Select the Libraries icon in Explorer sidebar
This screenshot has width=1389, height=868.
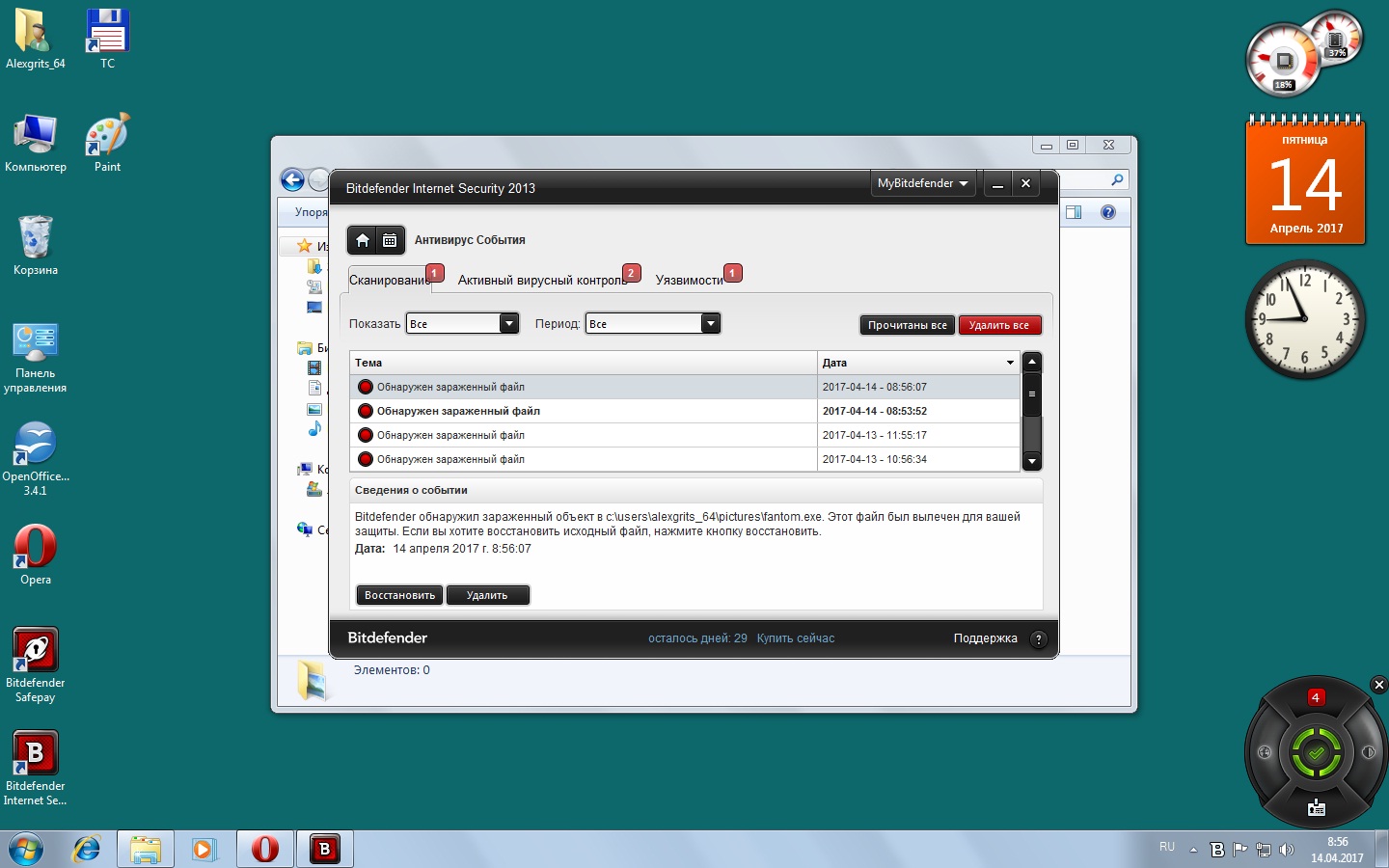tap(305, 348)
